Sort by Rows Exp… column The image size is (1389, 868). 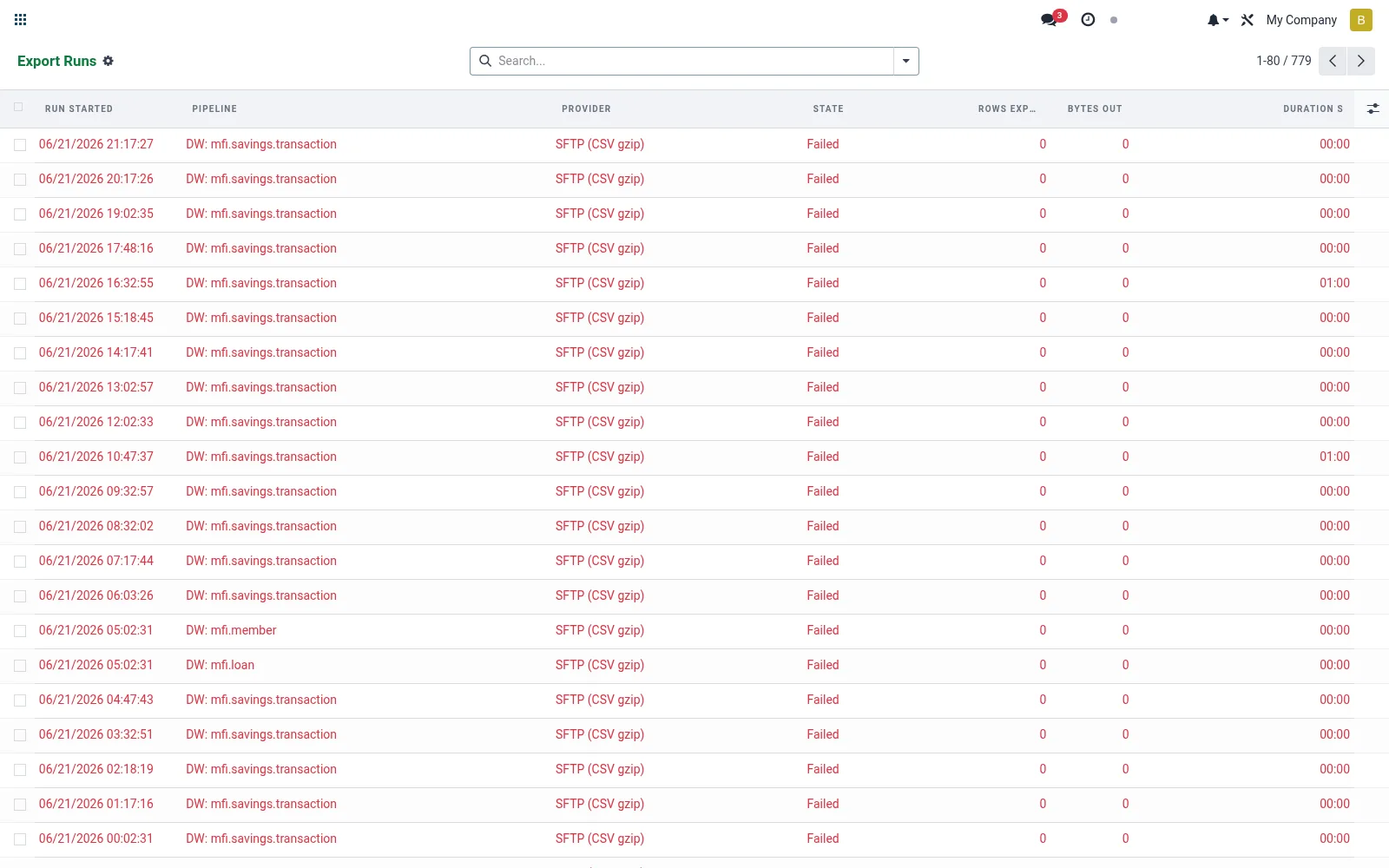[1007, 108]
